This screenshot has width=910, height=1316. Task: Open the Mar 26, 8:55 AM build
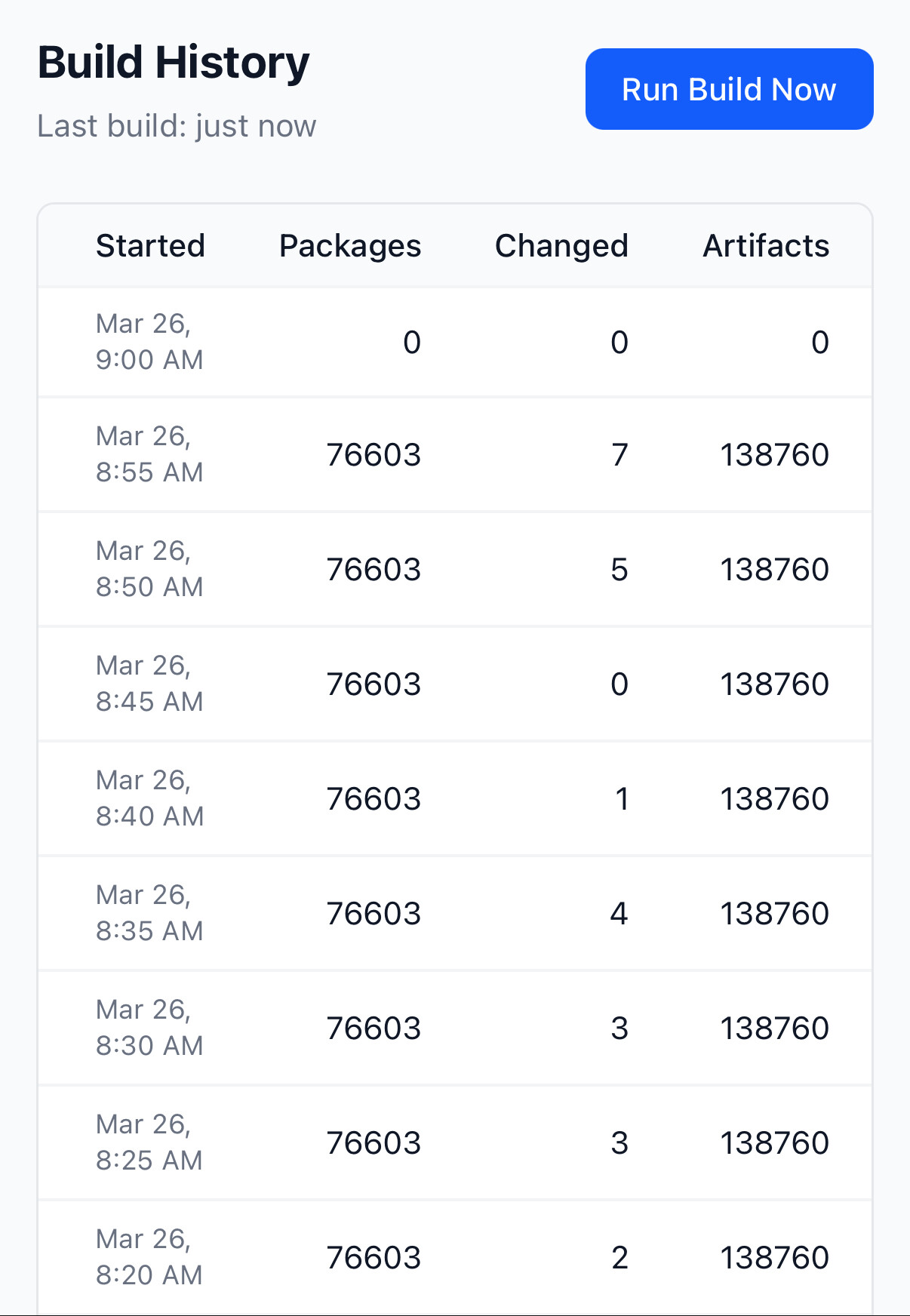point(149,454)
